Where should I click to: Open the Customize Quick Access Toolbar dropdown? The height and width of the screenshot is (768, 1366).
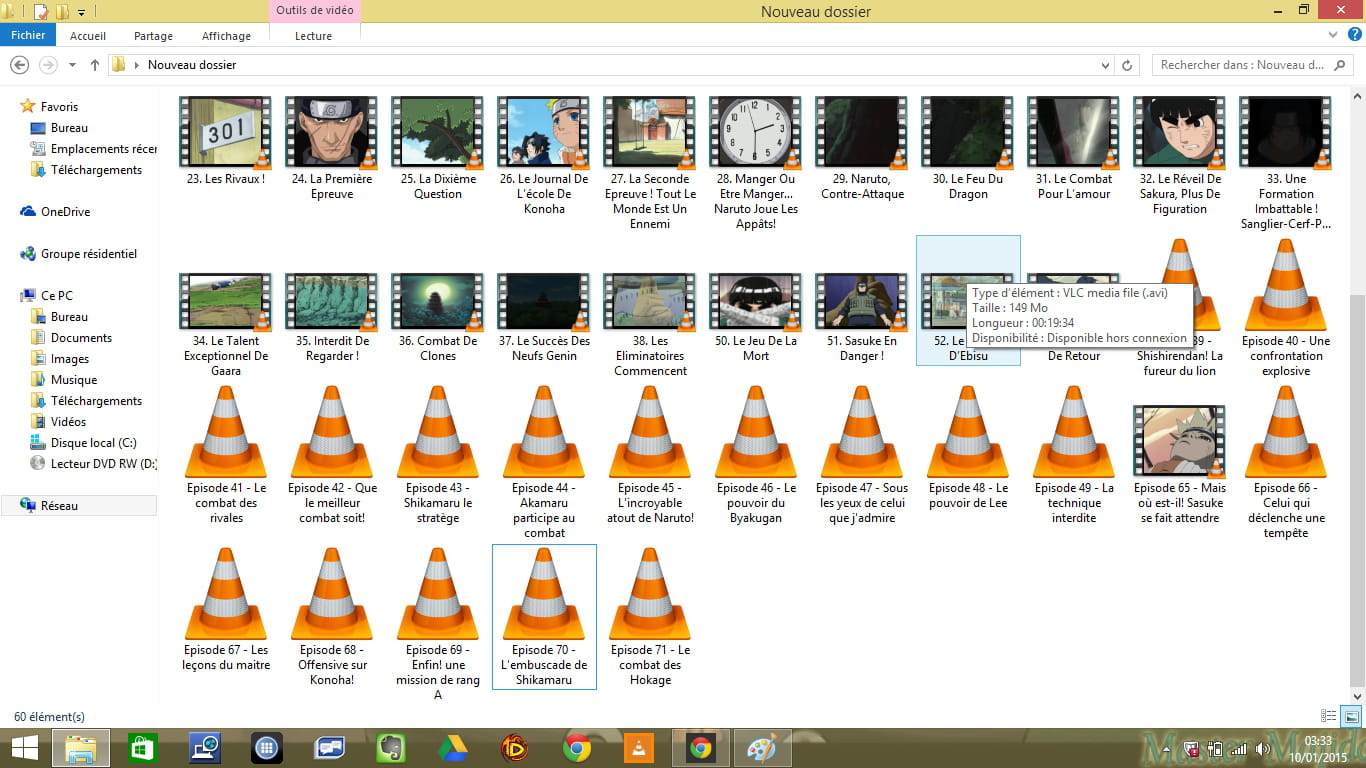pos(81,12)
